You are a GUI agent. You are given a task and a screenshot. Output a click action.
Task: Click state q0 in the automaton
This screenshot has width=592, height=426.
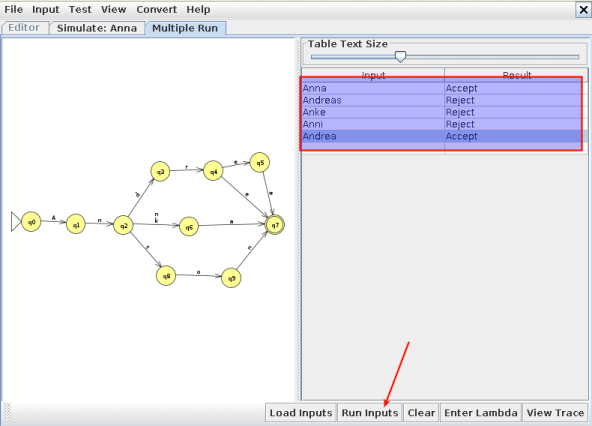click(x=31, y=222)
